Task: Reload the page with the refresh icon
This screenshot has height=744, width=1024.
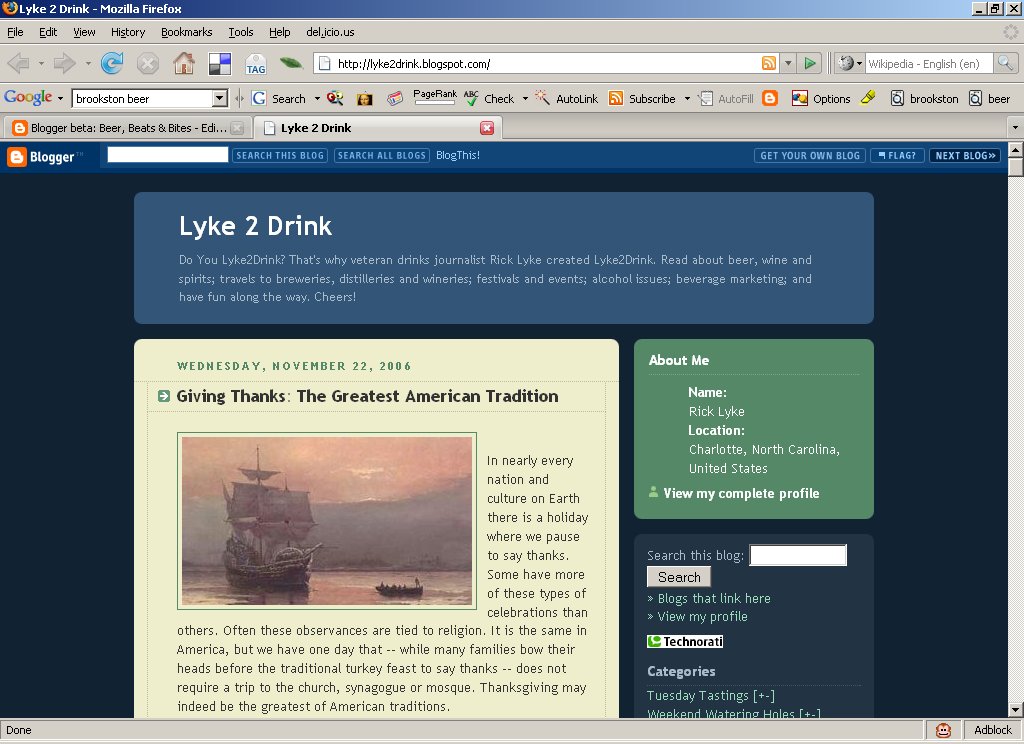Action: coord(112,63)
